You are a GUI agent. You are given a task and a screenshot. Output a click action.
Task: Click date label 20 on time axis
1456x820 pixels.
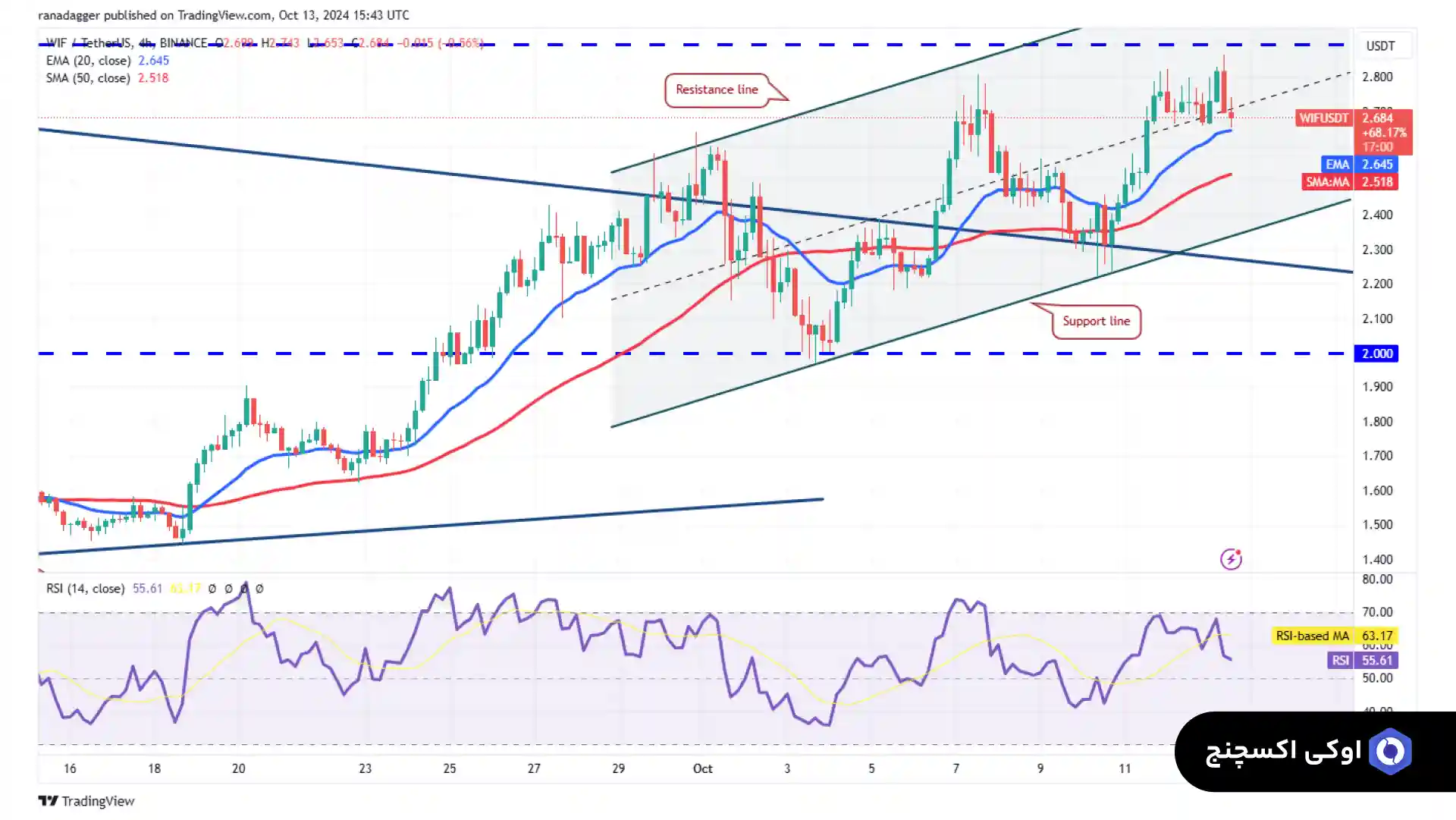[x=239, y=768]
